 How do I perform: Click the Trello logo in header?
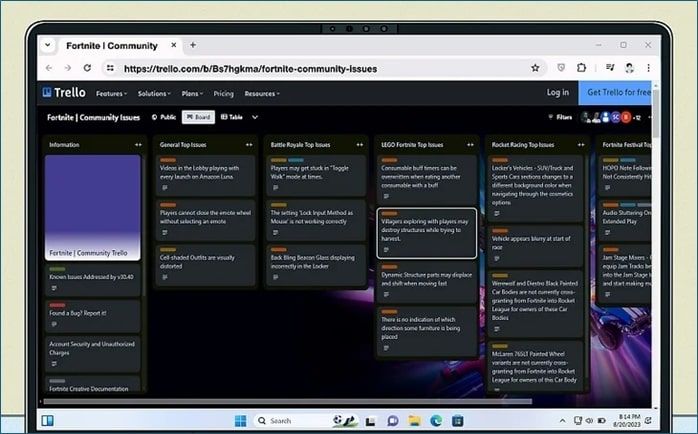(x=63, y=93)
